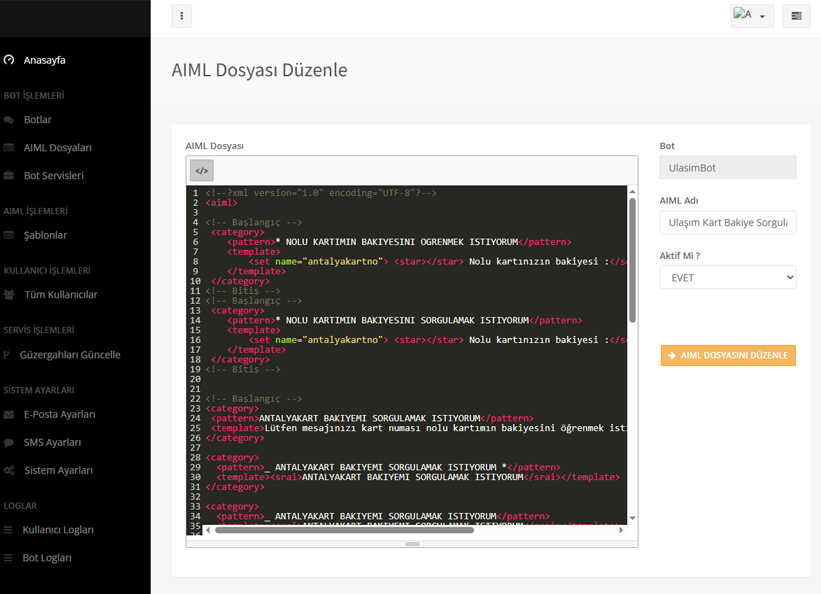Click the Anasayfa dashboard icon
The width and height of the screenshot is (821, 594).
pyautogui.click(x=9, y=60)
